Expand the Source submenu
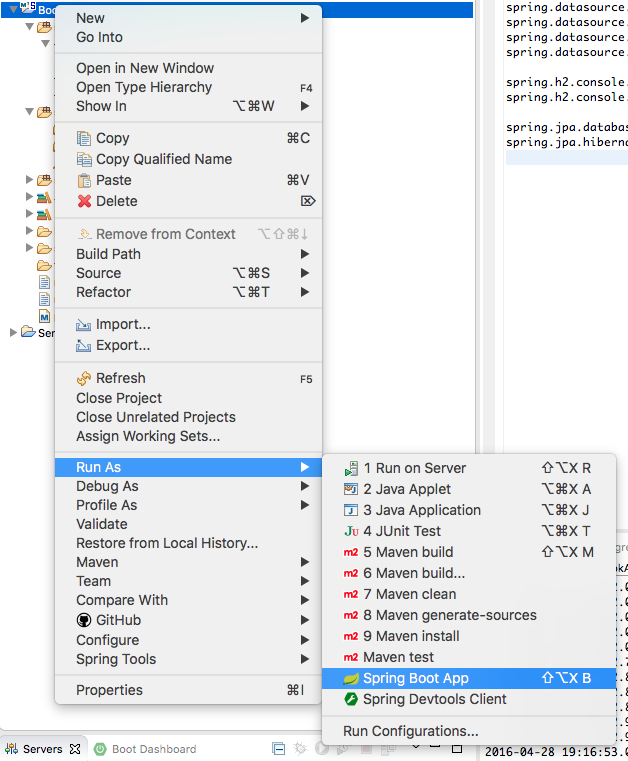This screenshot has height=761, width=628. pyautogui.click(x=188, y=273)
